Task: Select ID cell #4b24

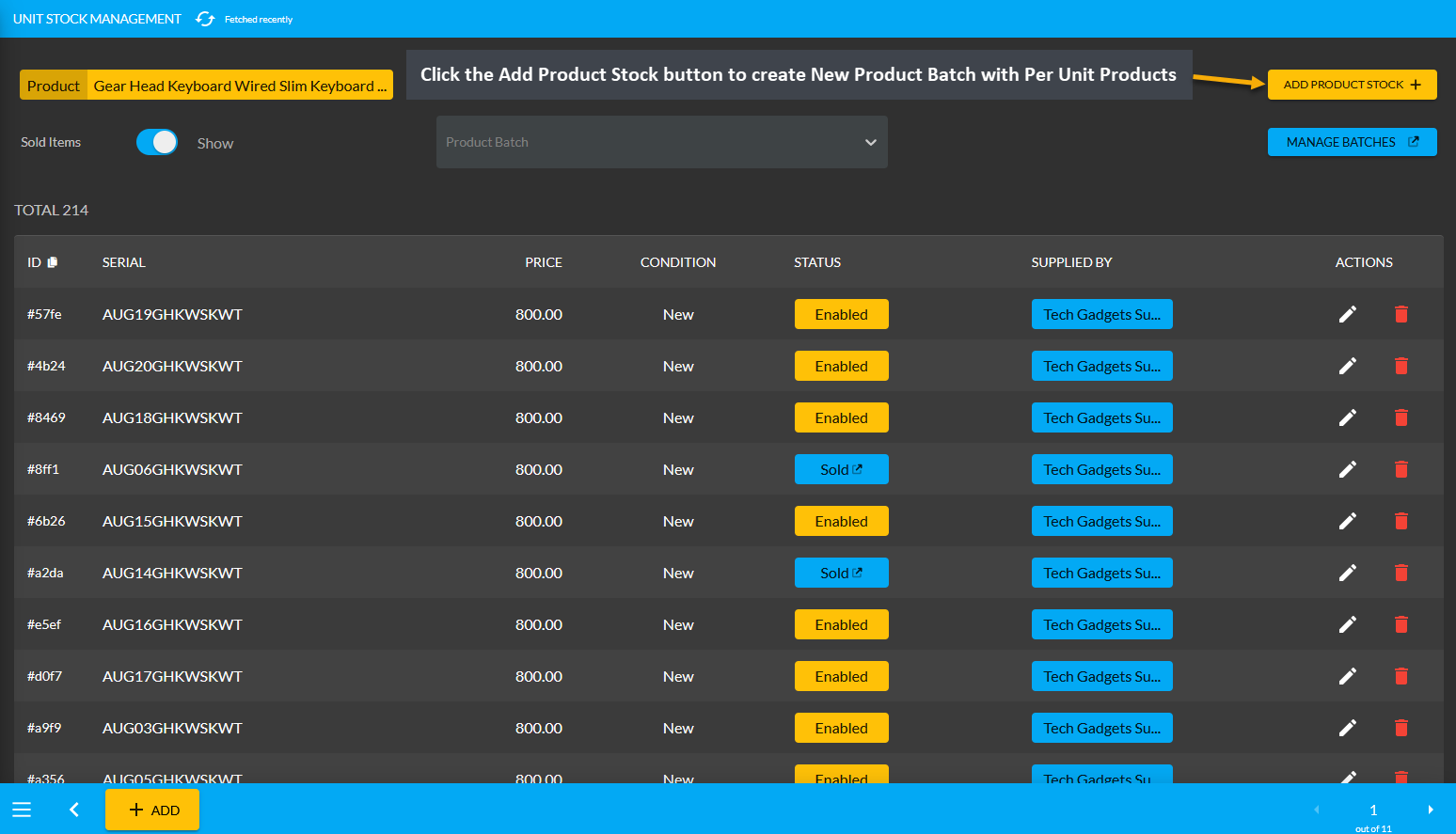Action: coord(46,366)
